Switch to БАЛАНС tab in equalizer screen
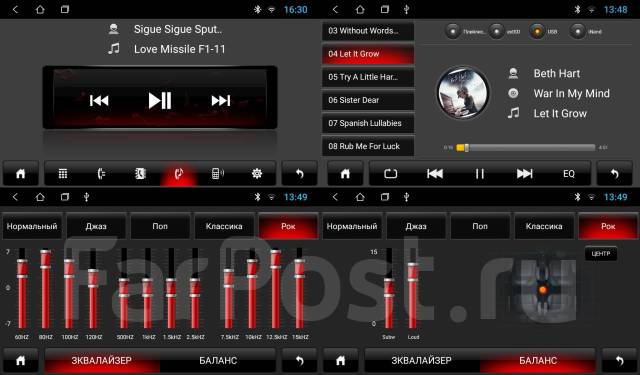Viewport: 640px width, 375px height. tap(218, 360)
